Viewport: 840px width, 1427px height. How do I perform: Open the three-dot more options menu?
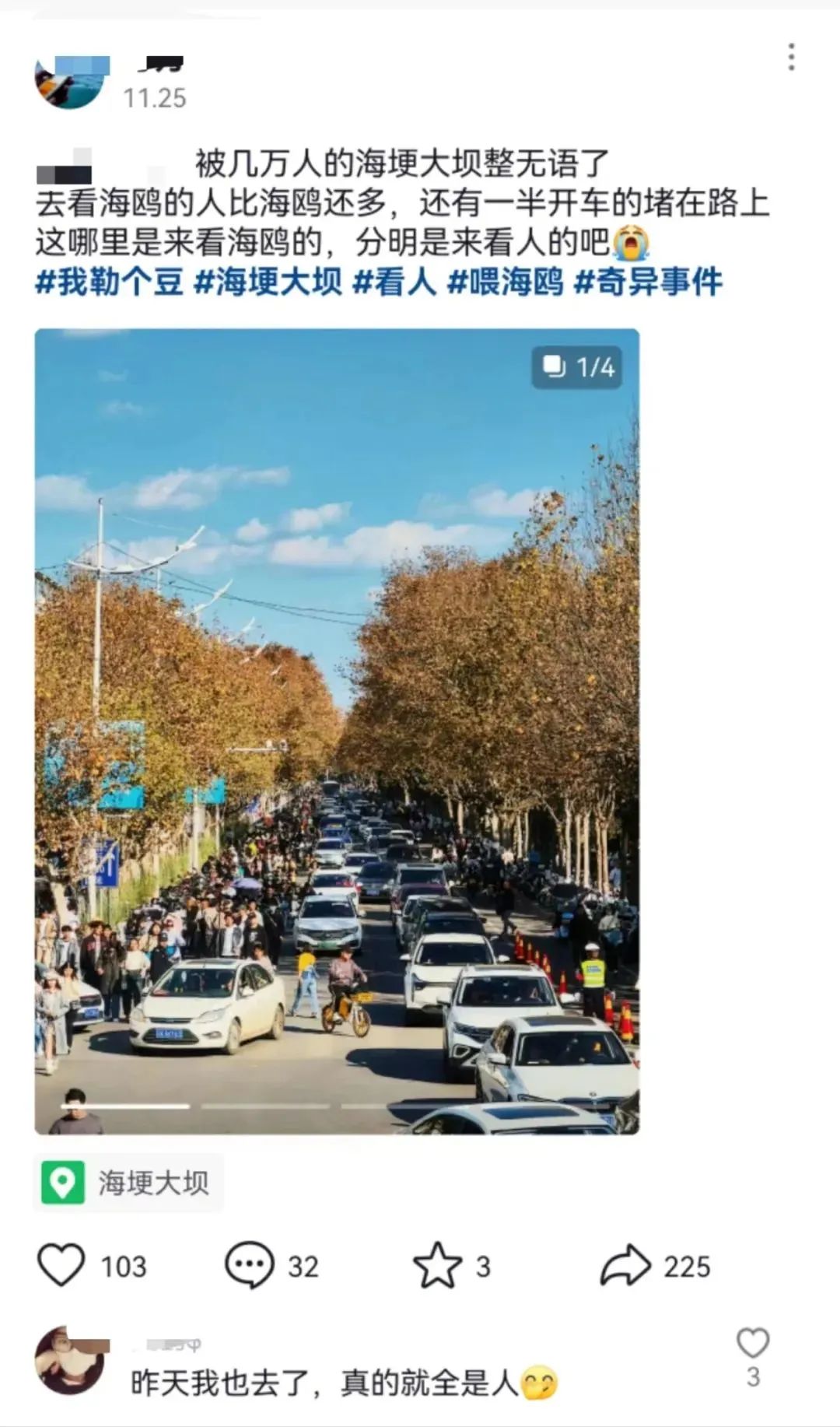(x=791, y=58)
